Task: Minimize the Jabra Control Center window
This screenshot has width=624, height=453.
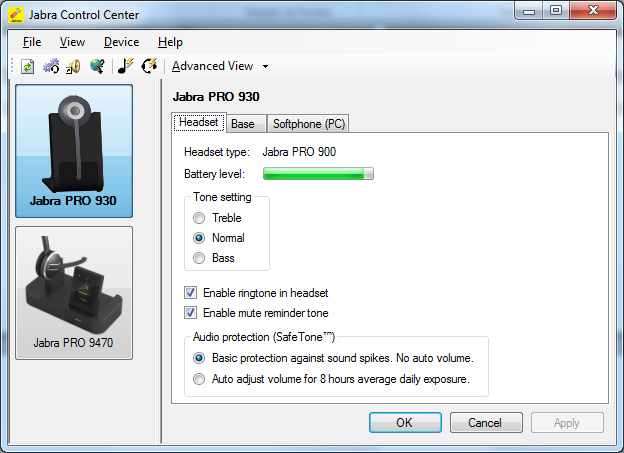Action: [x=528, y=10]
